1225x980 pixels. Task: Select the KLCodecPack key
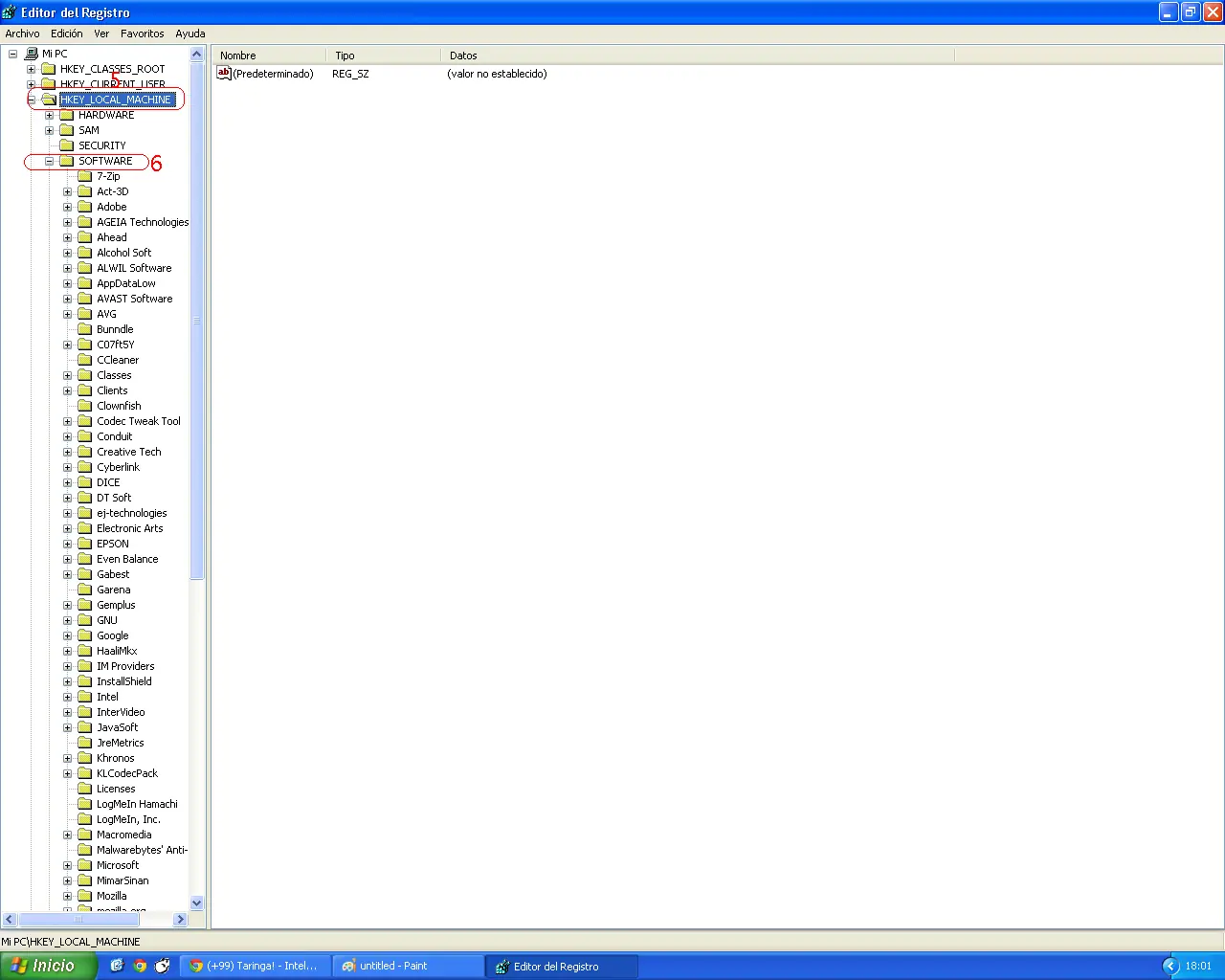(x=127, y=773)
